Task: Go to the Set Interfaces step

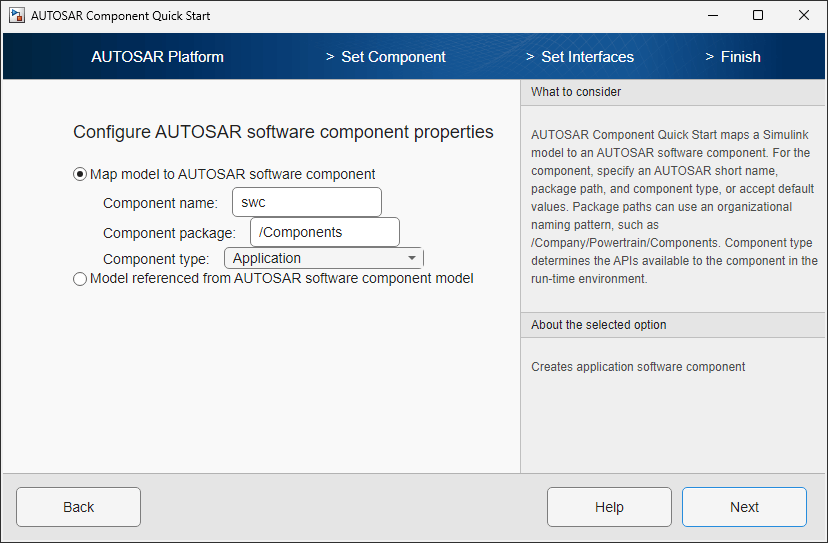Action: pyautogui.click(x=587, y=57)
